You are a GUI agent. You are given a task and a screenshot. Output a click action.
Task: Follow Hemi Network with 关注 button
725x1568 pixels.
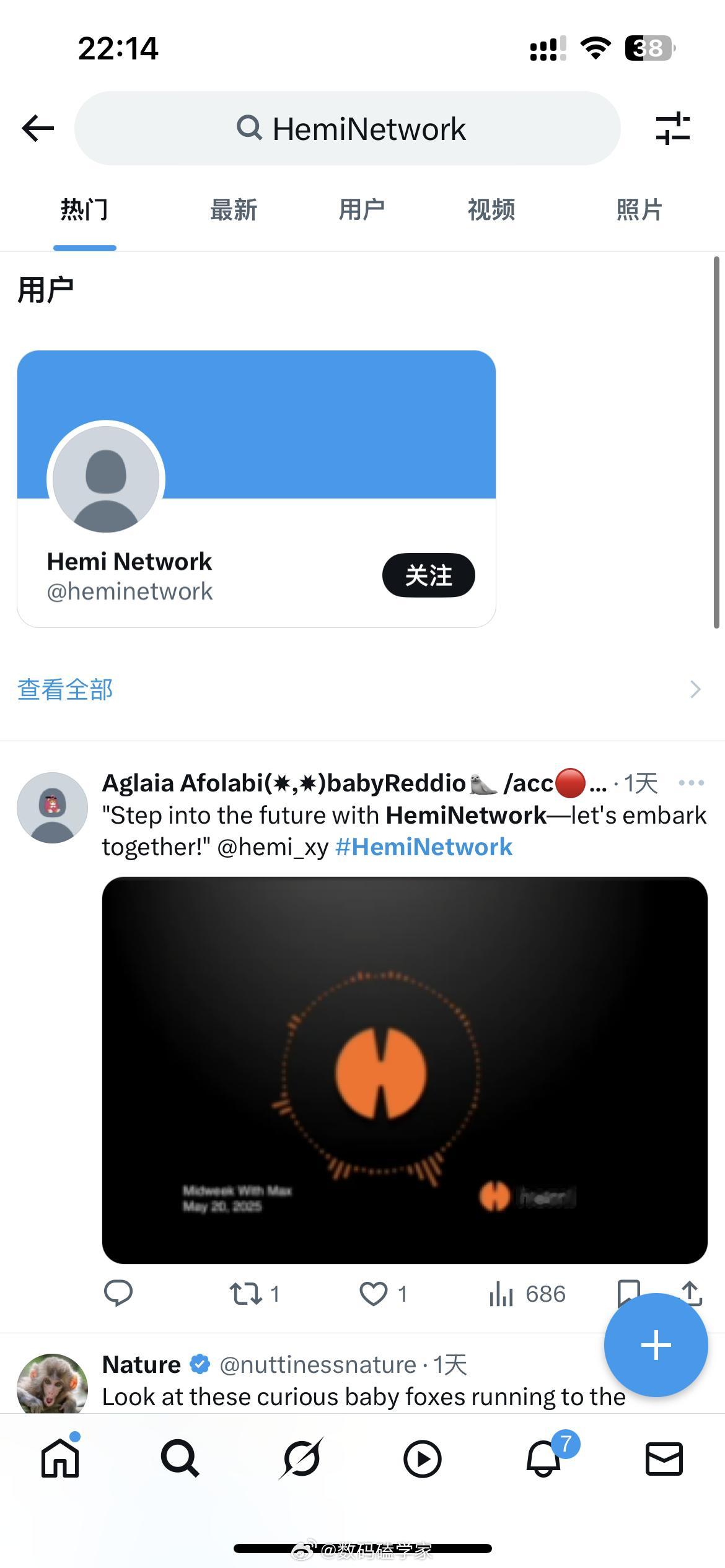(x=428, y=575)
